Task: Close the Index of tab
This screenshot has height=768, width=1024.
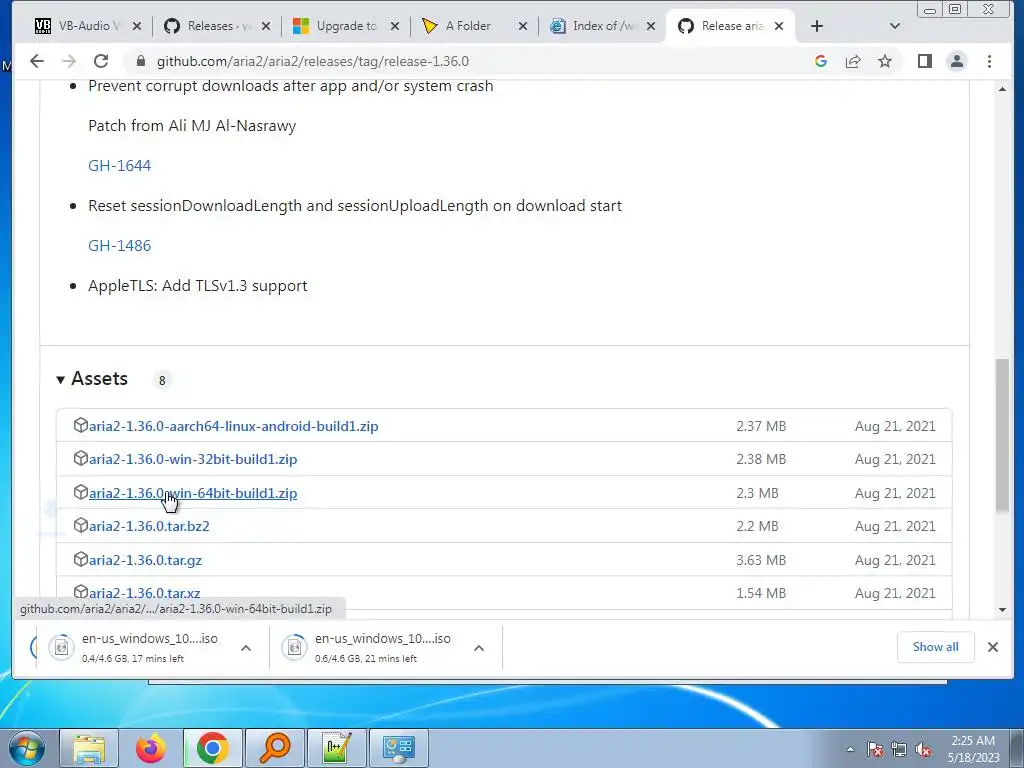Action: 650,26
